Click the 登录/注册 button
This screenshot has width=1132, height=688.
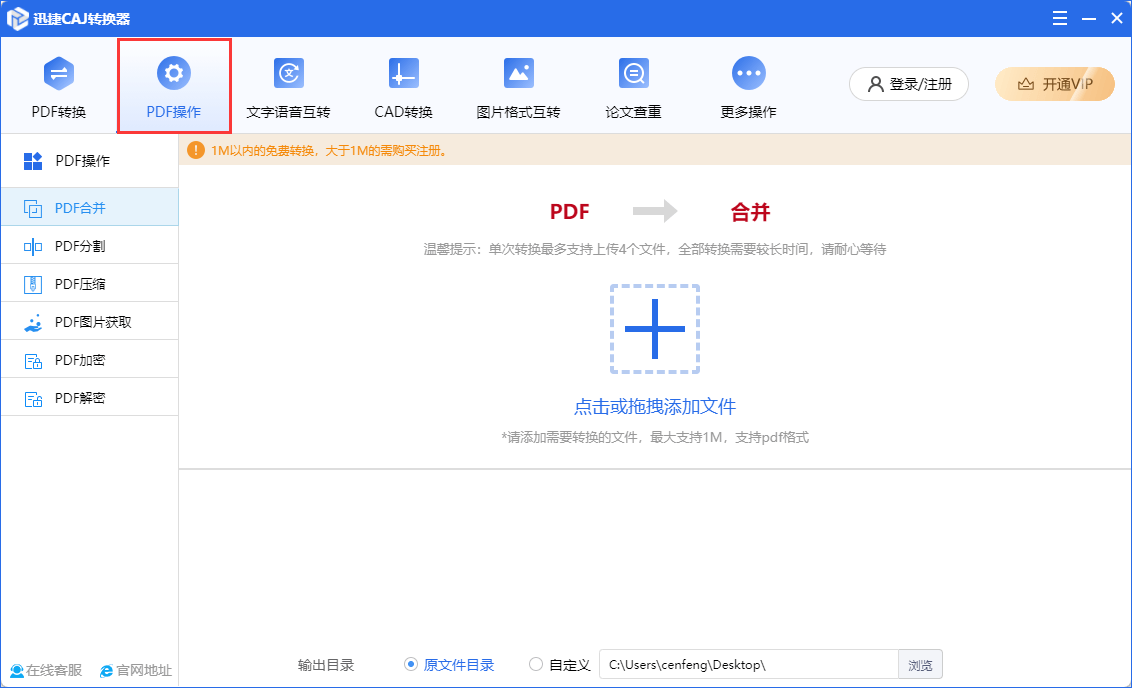pyautogui.click(x=909, y=85)
